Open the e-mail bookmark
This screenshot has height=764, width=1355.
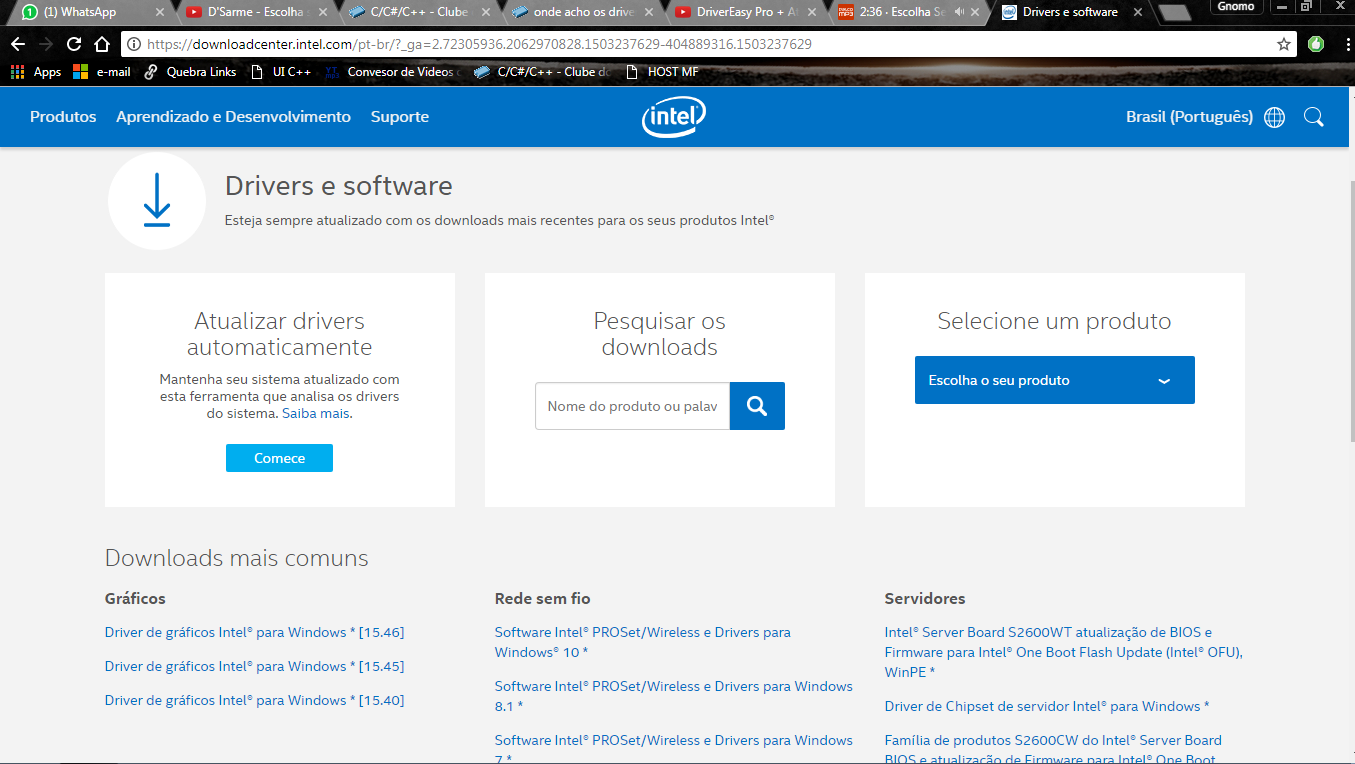click(102, 72)
